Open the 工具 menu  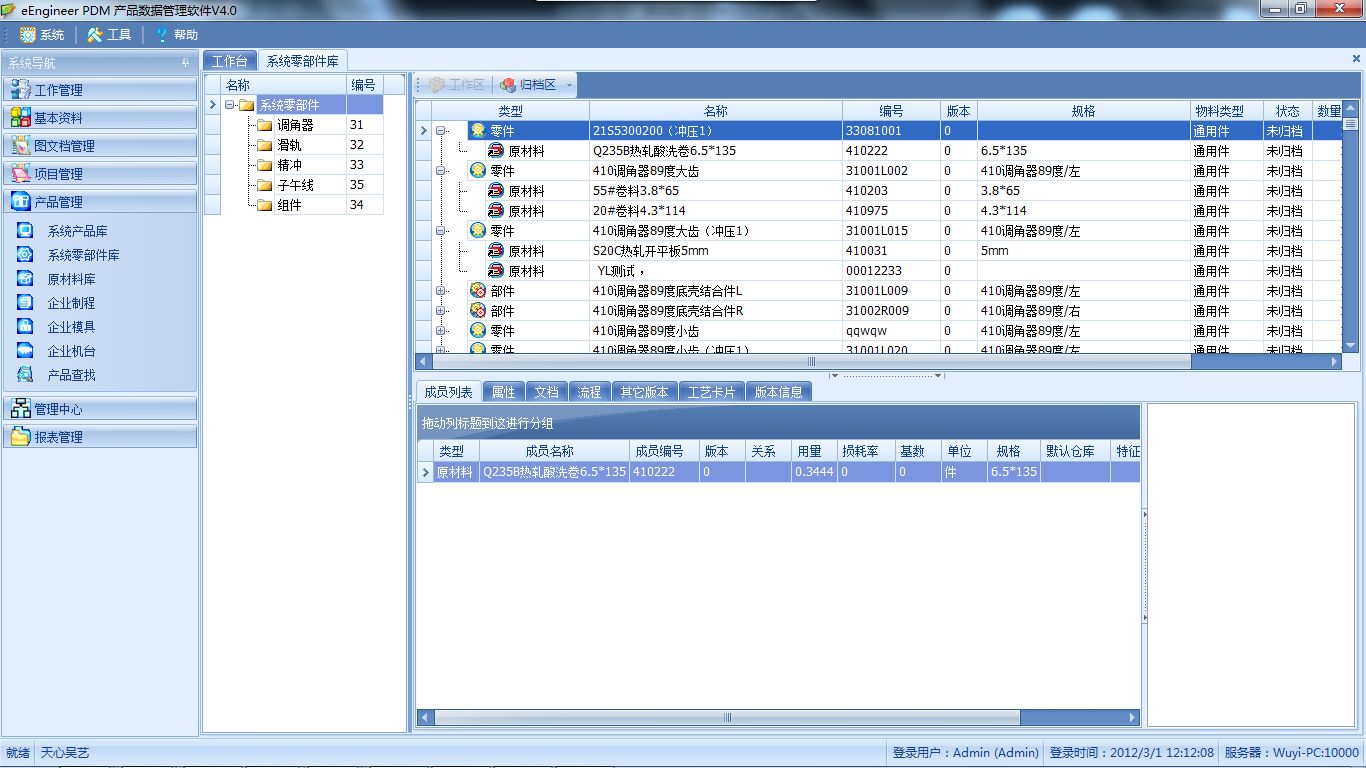point(109,34)
